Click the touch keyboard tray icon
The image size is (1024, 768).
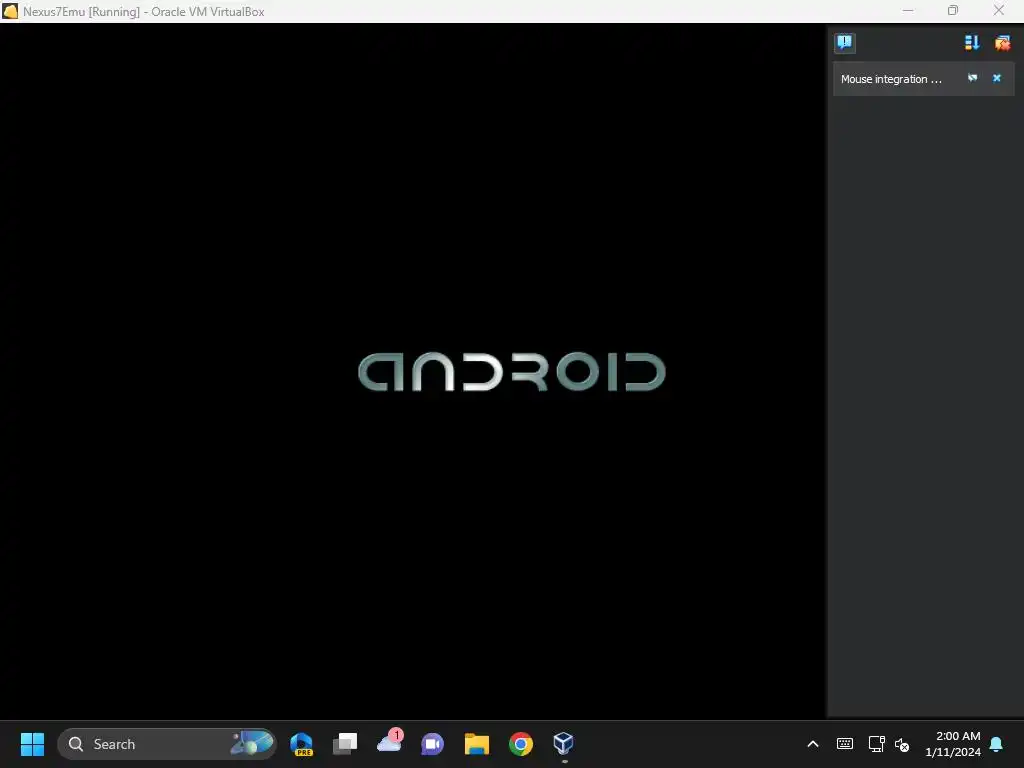click(844, 744)
